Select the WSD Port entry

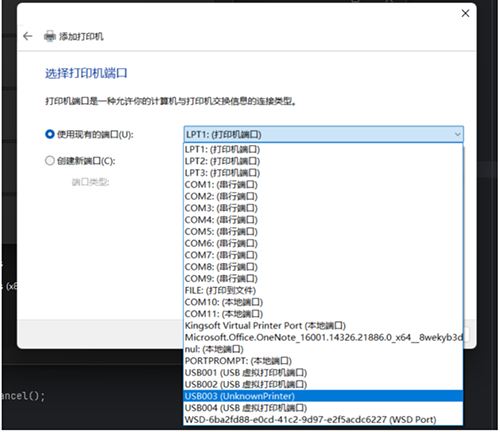tap(323, 420)
